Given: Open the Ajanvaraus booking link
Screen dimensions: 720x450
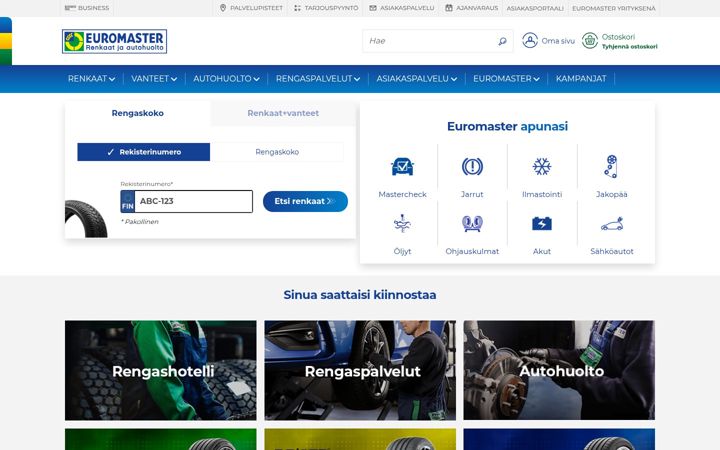Looking at the screenshot, I should tap(477, 8).
